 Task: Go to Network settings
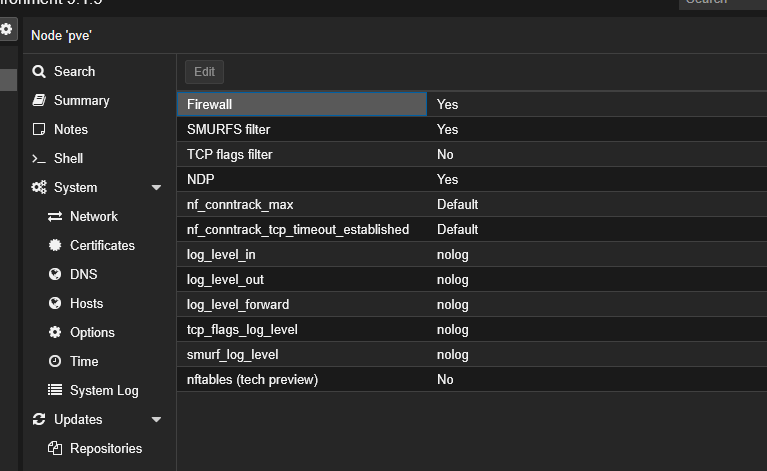coord(94,216)
